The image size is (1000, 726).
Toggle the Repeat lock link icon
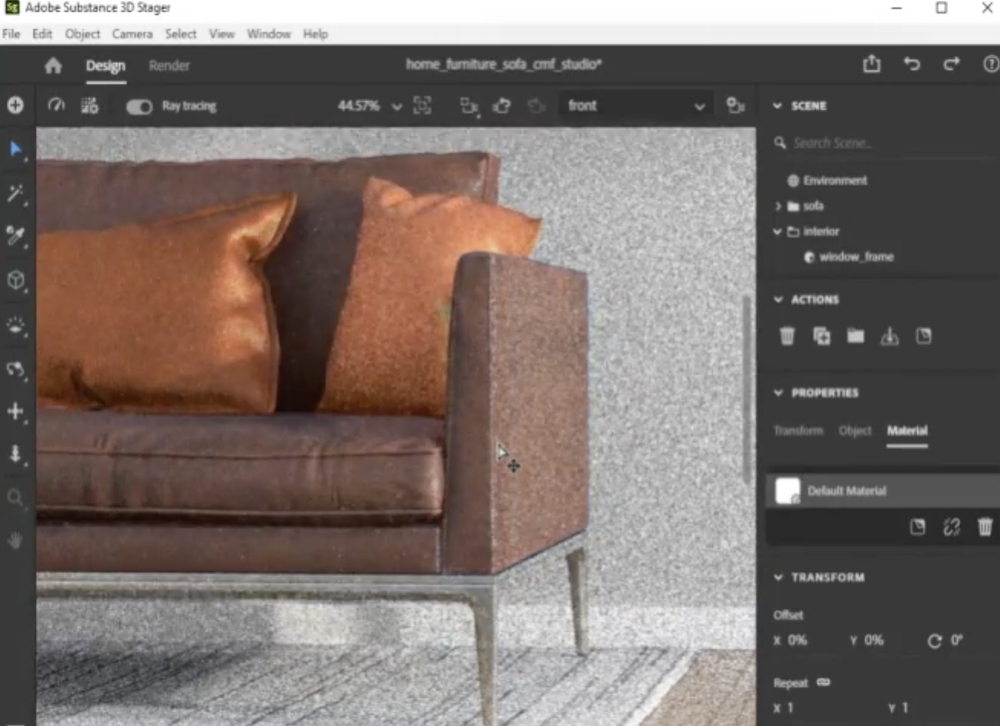(x=823, y=682)
